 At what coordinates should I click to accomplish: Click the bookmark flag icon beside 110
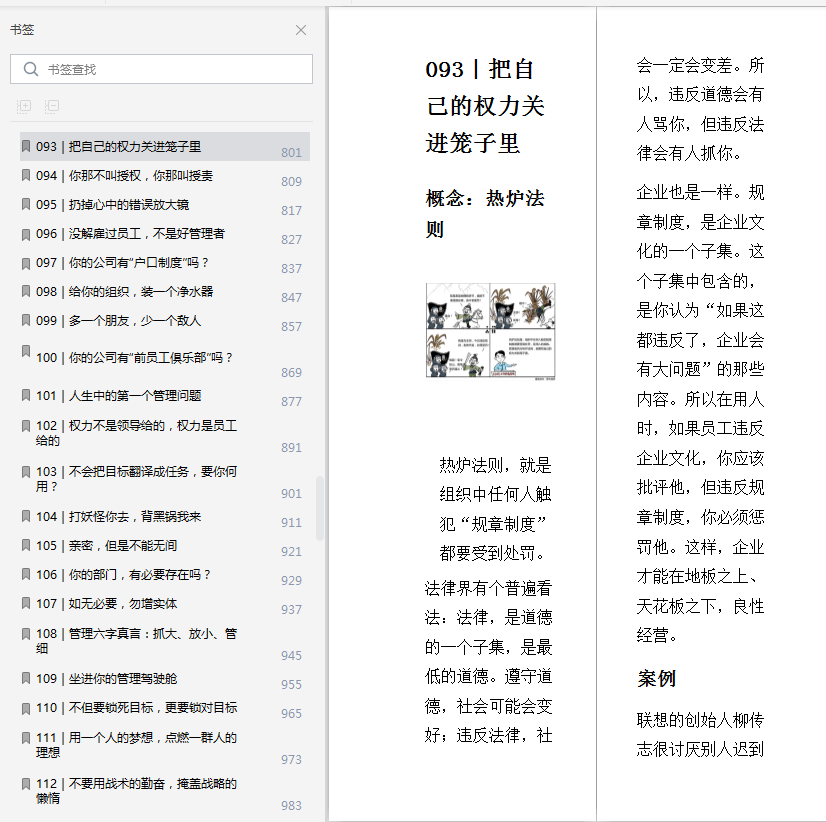[26, 708]
